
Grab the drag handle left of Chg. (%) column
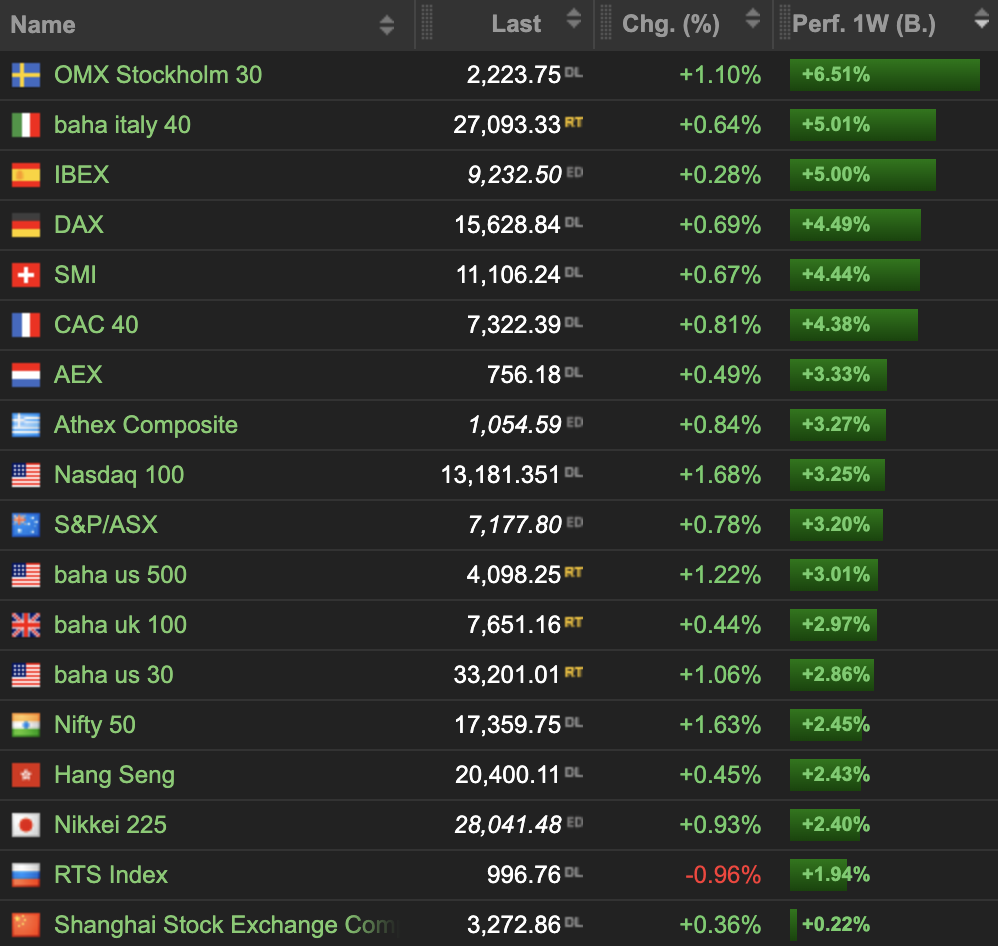coord(606,23)
